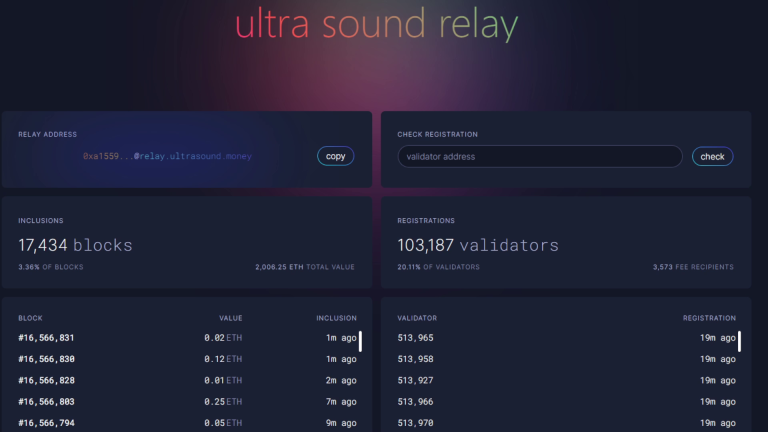Click the RELAY ADDRESS section label
Image resolution: width=768 pixels, height=432 pixels.
[x=48, y=135]
